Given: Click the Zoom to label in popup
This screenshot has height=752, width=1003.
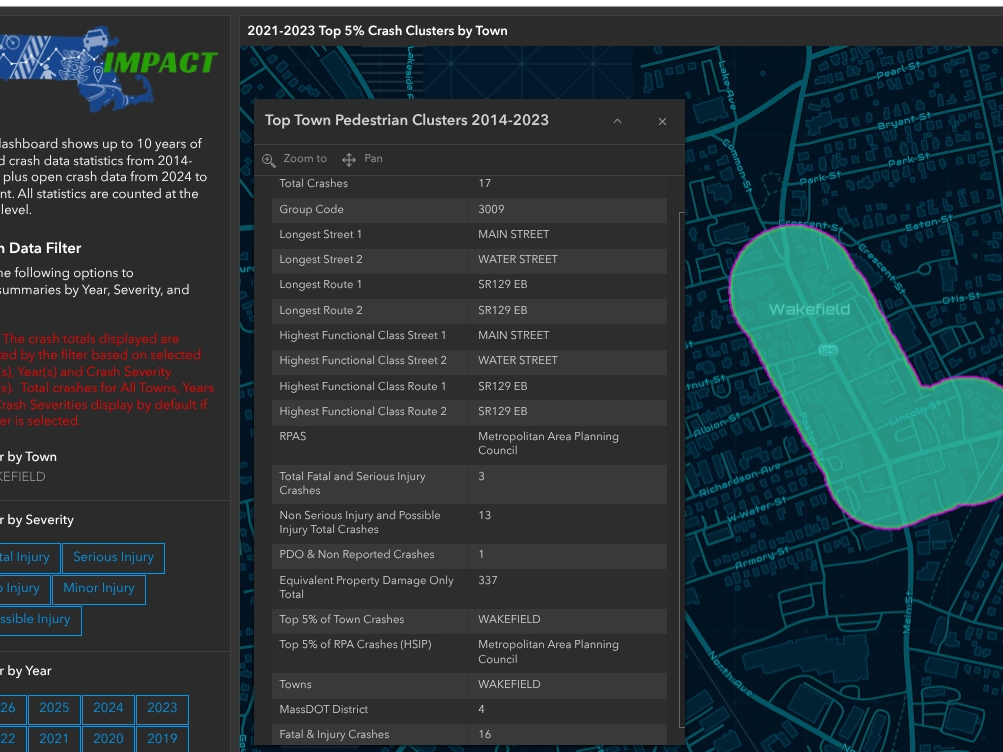Looking at the screenshot, I should (x=305, y=159).
